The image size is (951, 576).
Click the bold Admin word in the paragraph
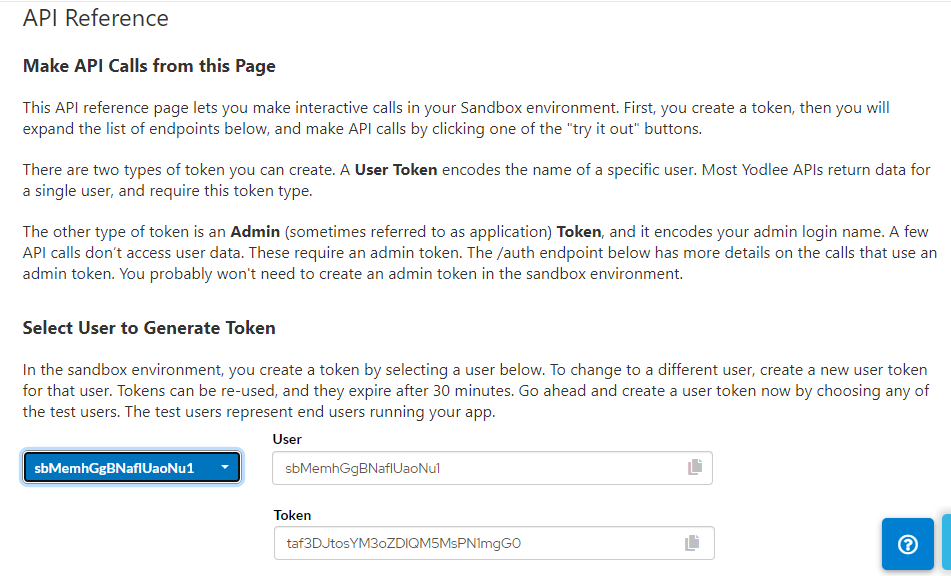click(x=255, y=232)
